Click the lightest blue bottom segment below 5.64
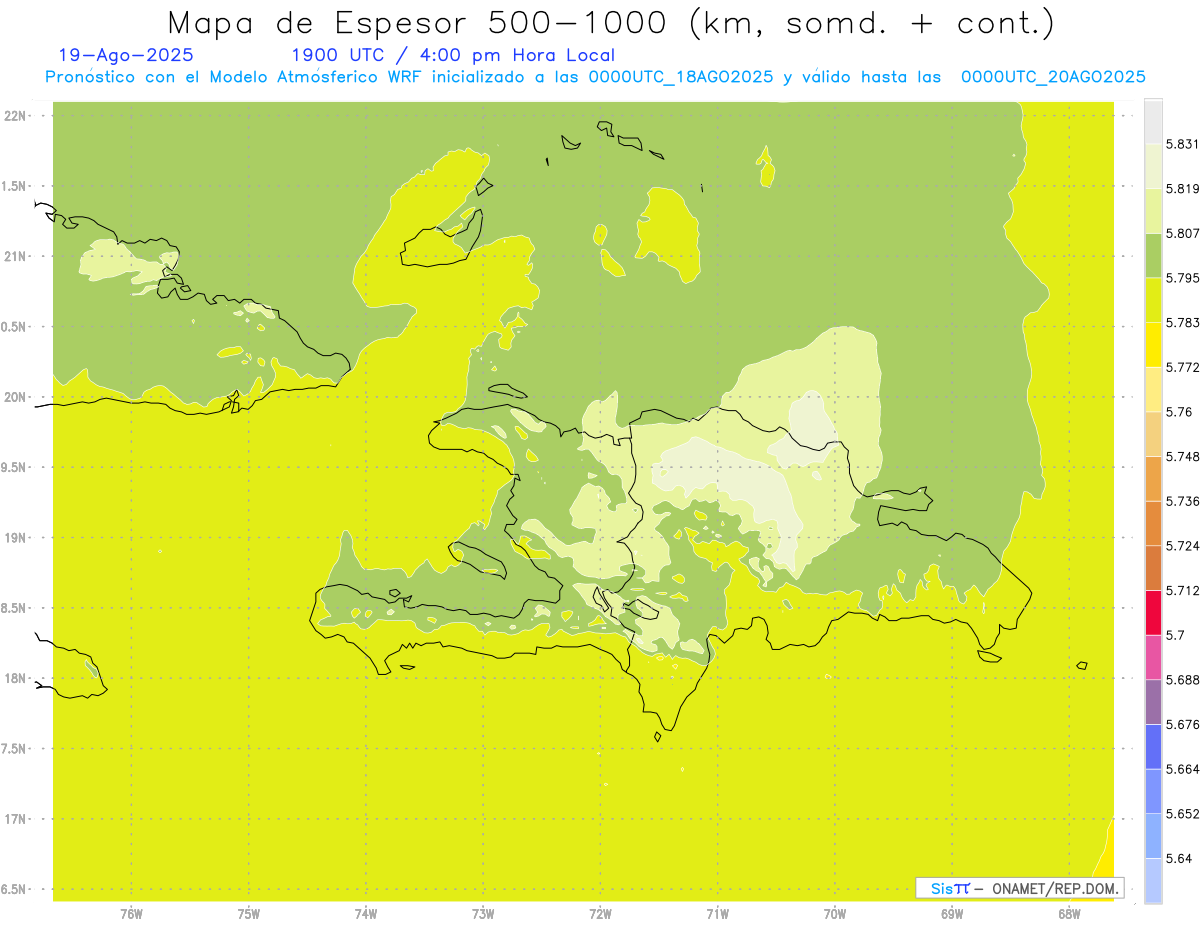This screenshot has width=1200, height=927. coord(1153,881)
